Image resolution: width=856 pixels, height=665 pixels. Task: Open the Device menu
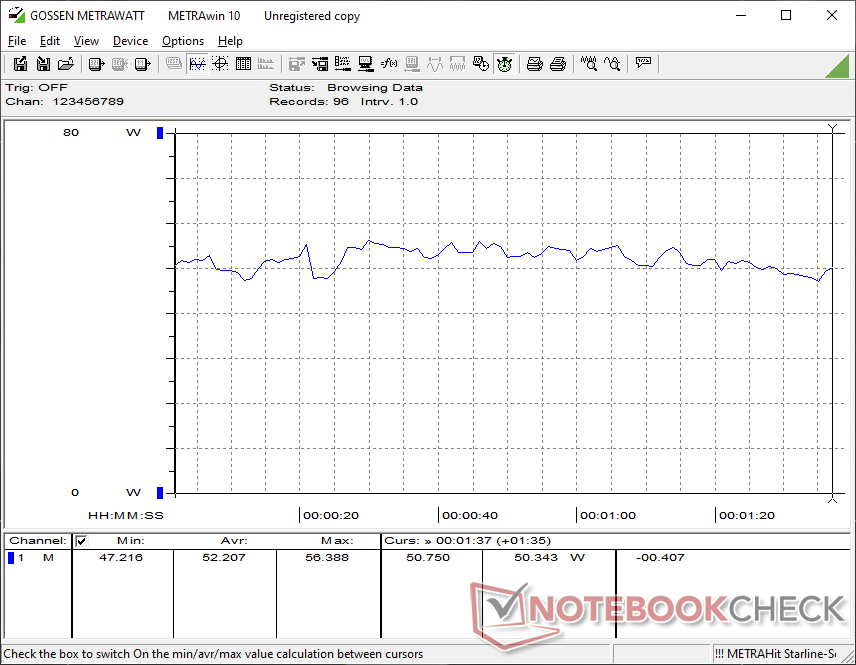pos(130,41)
